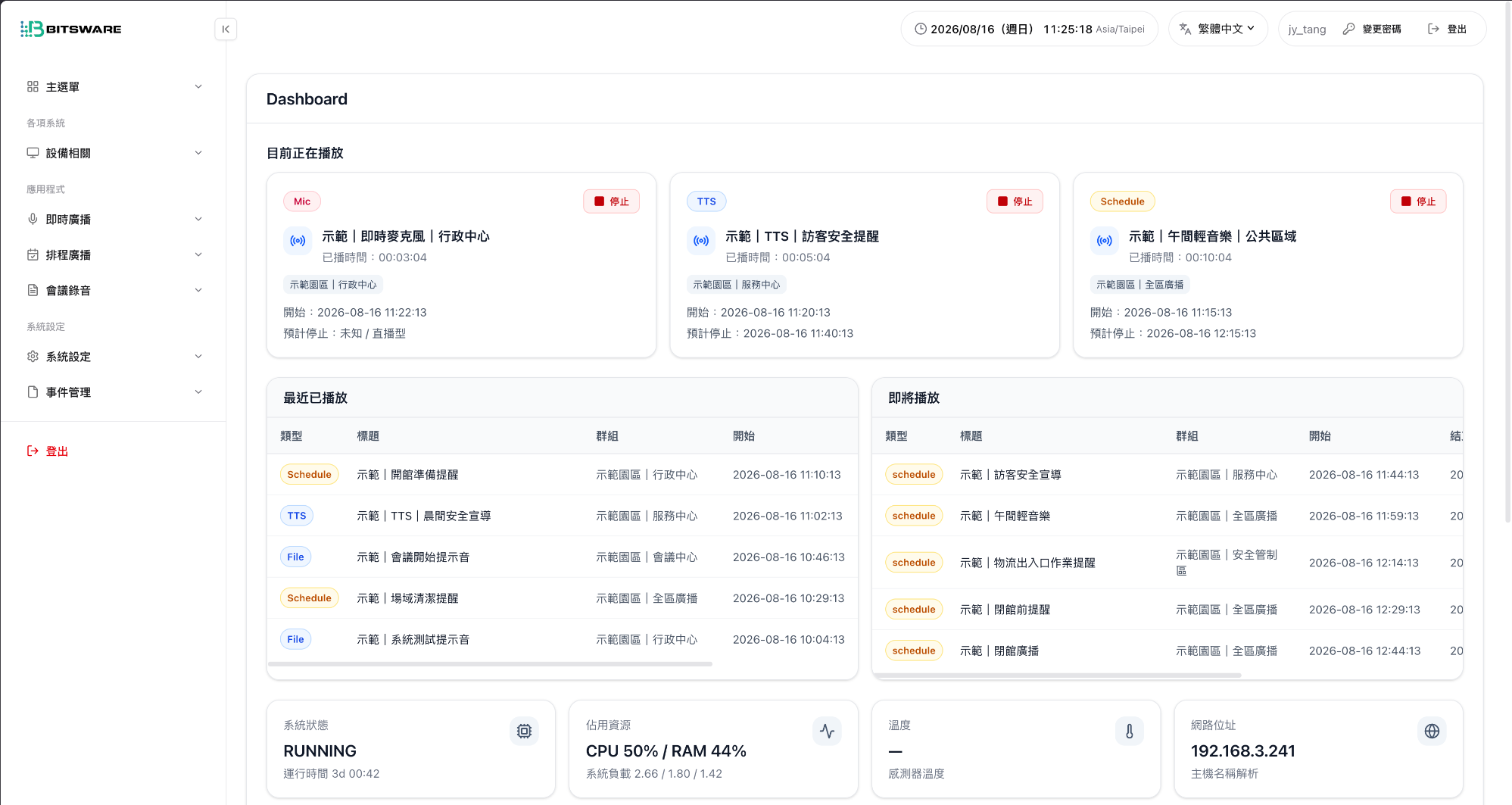Click the jy_tang username
Image resolution: width=1512 pixels, height=805 pixels.
1307,30
